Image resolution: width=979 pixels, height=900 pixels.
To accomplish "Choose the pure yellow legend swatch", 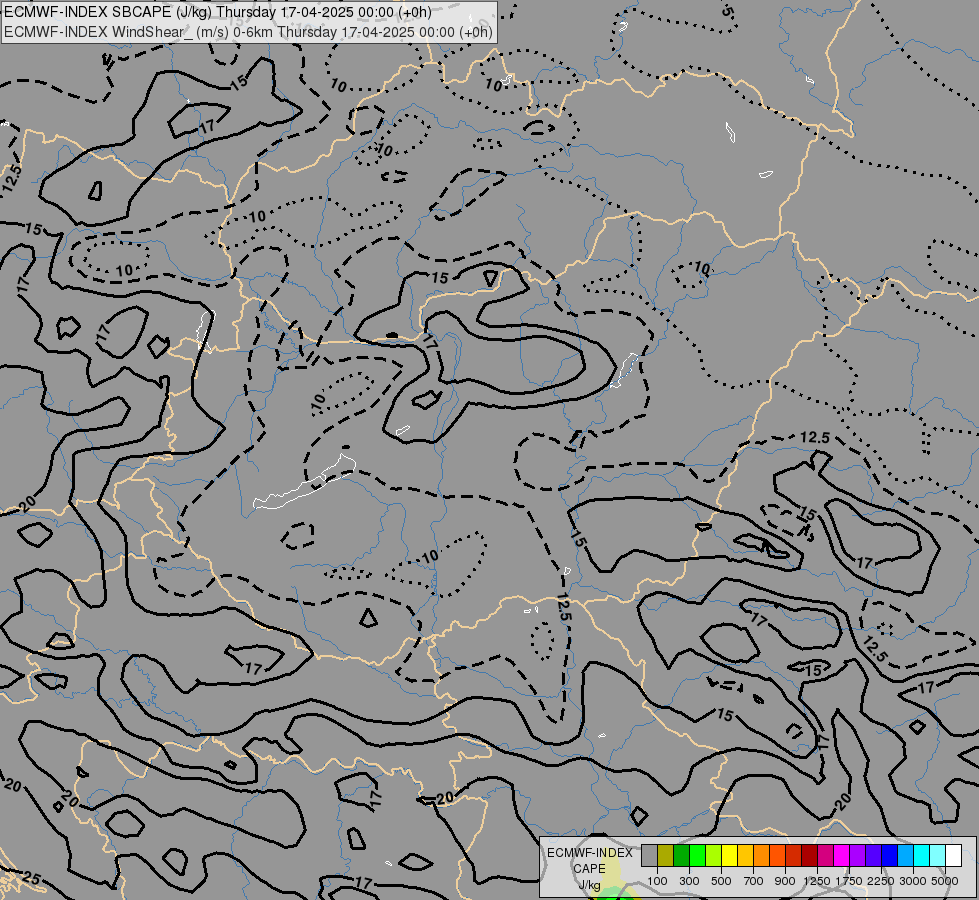I will point(730,855).
